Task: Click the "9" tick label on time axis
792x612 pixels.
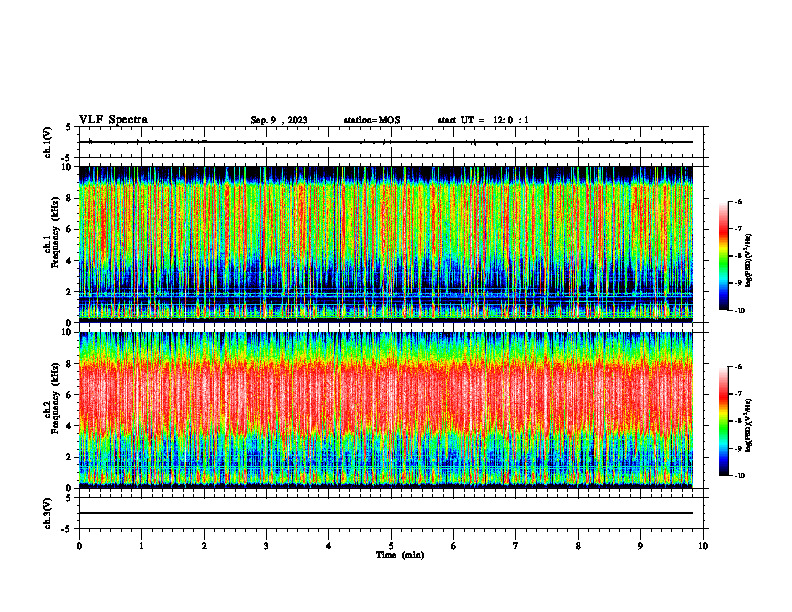Action: (640, 546)
